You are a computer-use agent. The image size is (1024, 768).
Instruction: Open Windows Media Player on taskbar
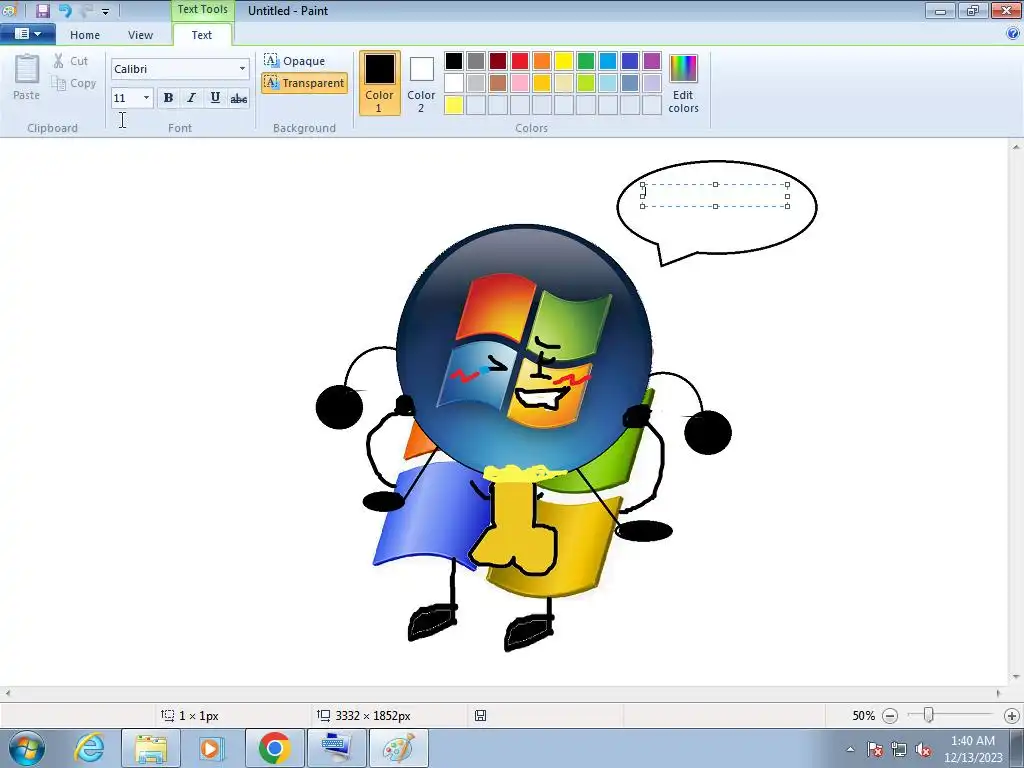pos(211,748)
